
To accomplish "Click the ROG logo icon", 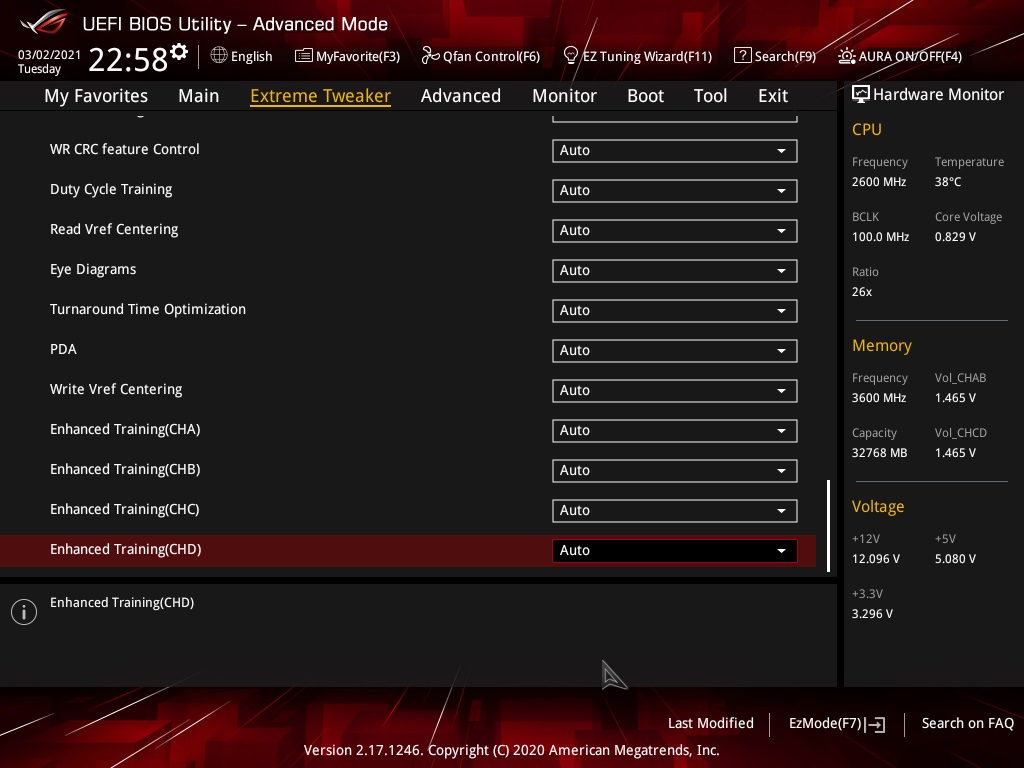I will [43, 23].
